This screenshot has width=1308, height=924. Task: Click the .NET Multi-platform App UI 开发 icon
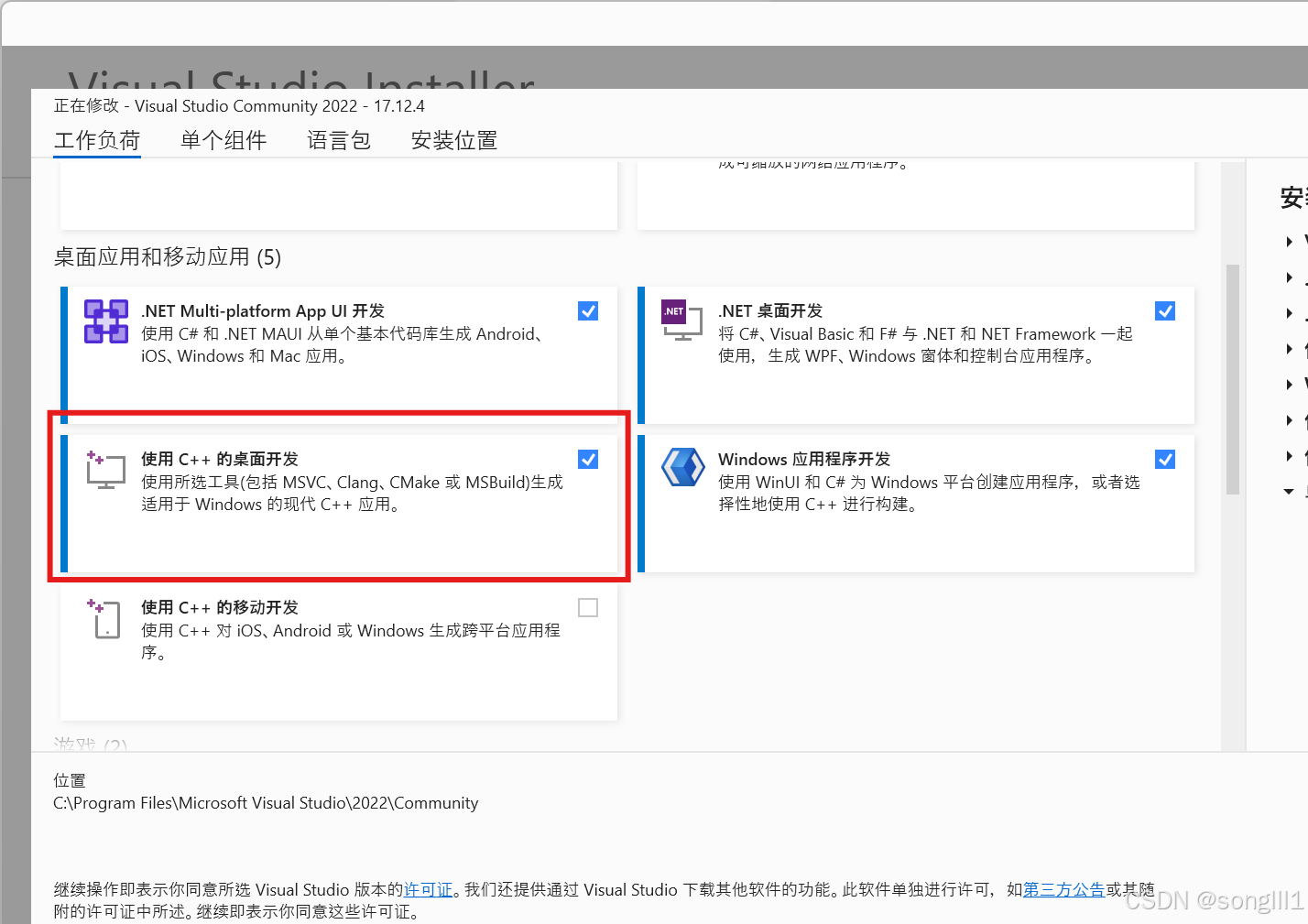tap(105, 321)
